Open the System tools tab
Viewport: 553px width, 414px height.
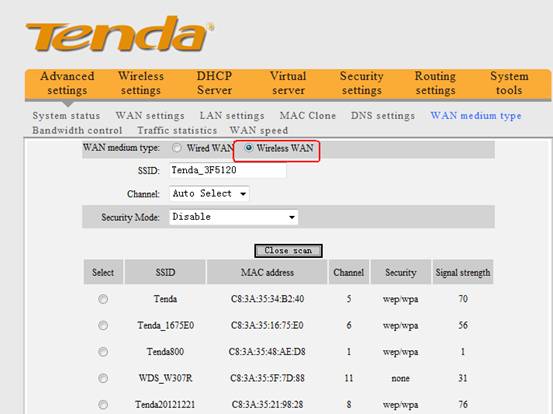[x=509, y=83]
